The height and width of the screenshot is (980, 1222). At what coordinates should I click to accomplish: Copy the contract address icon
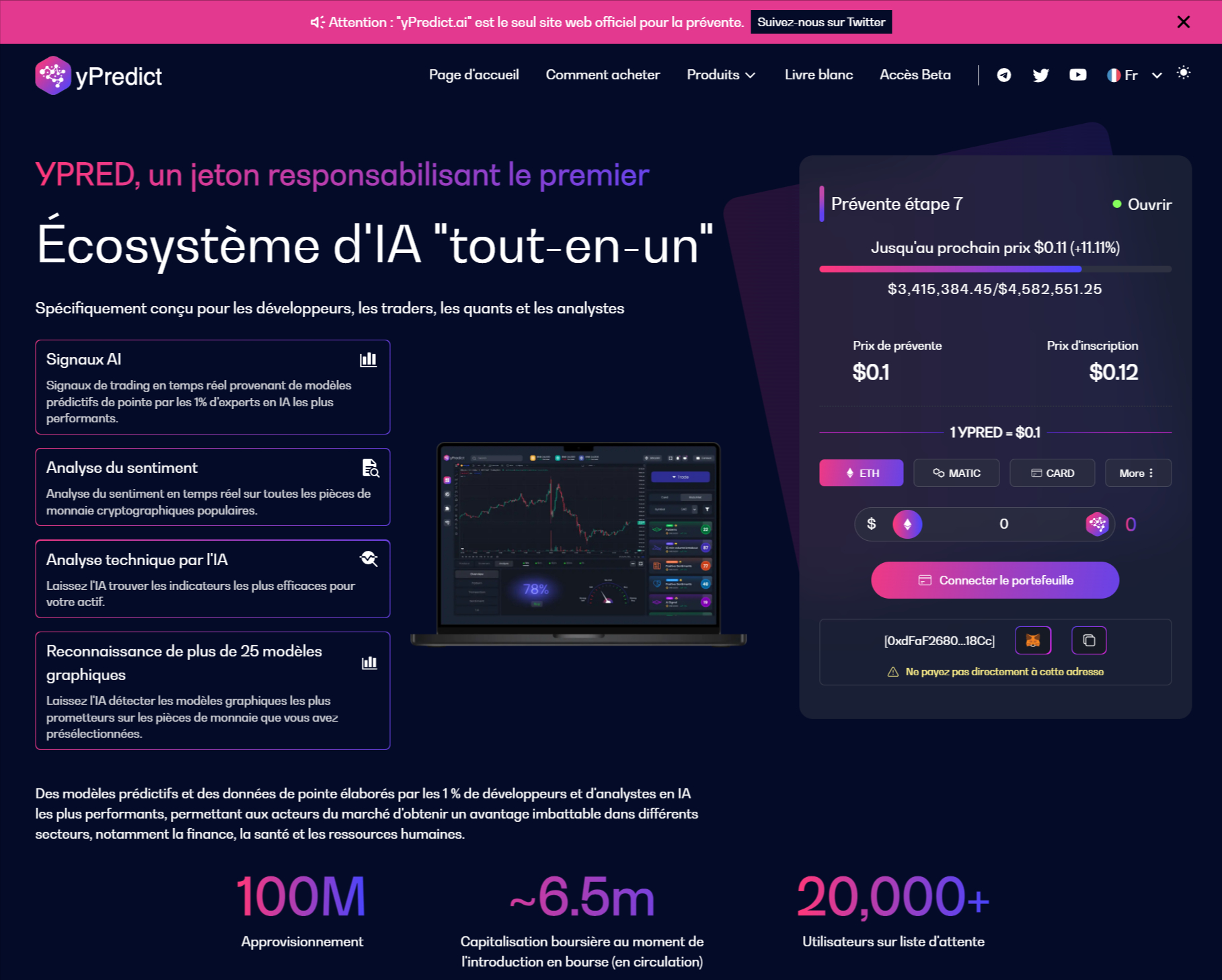point(1088,640)
